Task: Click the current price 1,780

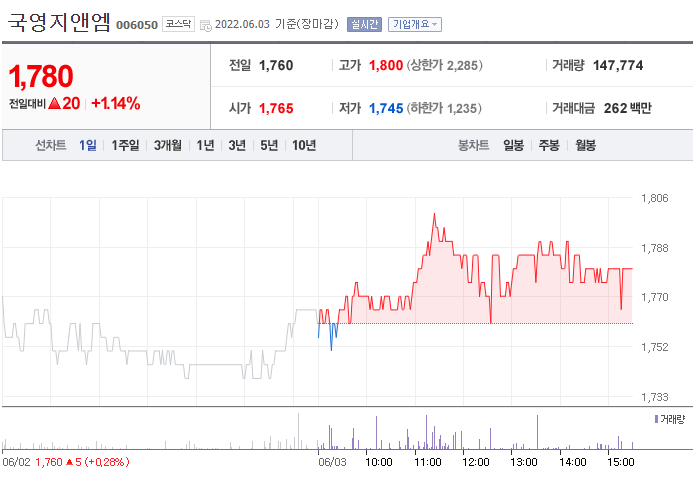Action: point(41,76)
